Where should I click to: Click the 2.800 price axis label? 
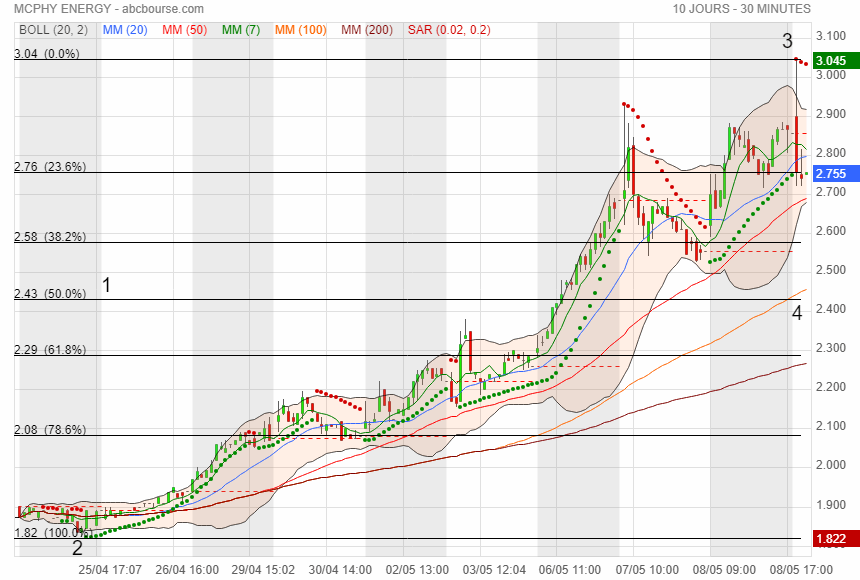click(831, 153)
